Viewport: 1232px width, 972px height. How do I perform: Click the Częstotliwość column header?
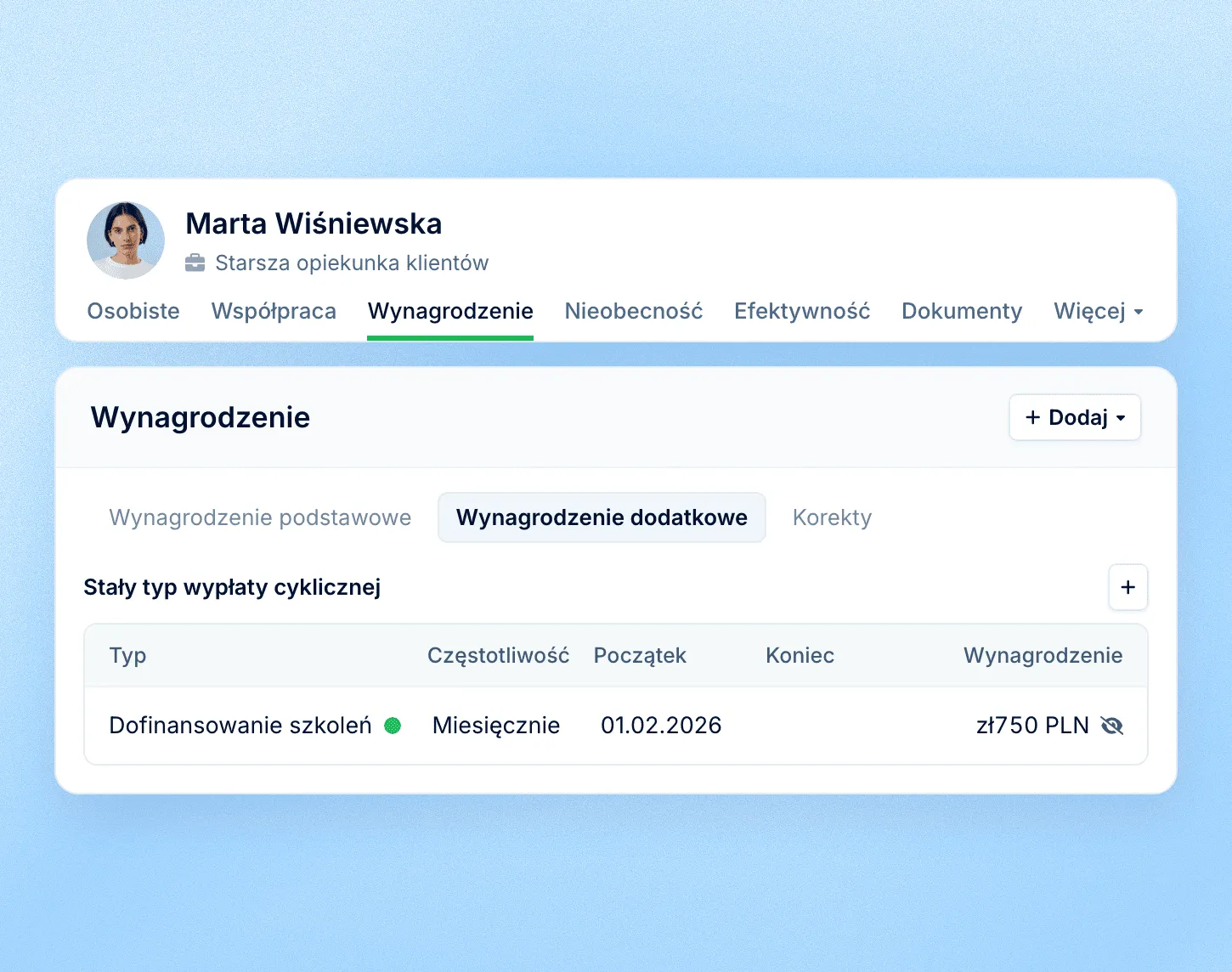pyautogui.click(x=498, y=655)
